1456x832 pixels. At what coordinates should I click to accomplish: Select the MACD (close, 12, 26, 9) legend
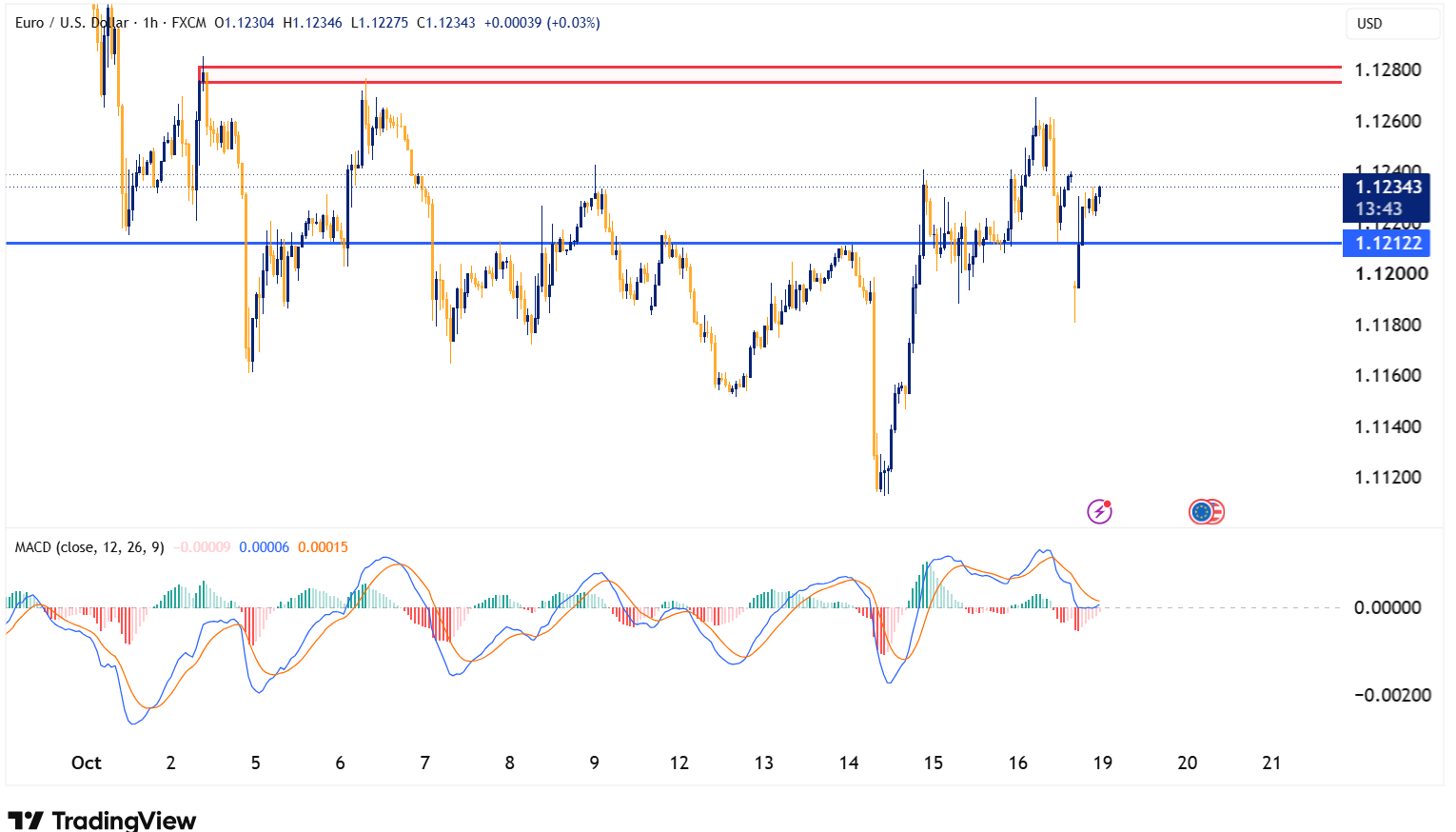pos(89,547)
